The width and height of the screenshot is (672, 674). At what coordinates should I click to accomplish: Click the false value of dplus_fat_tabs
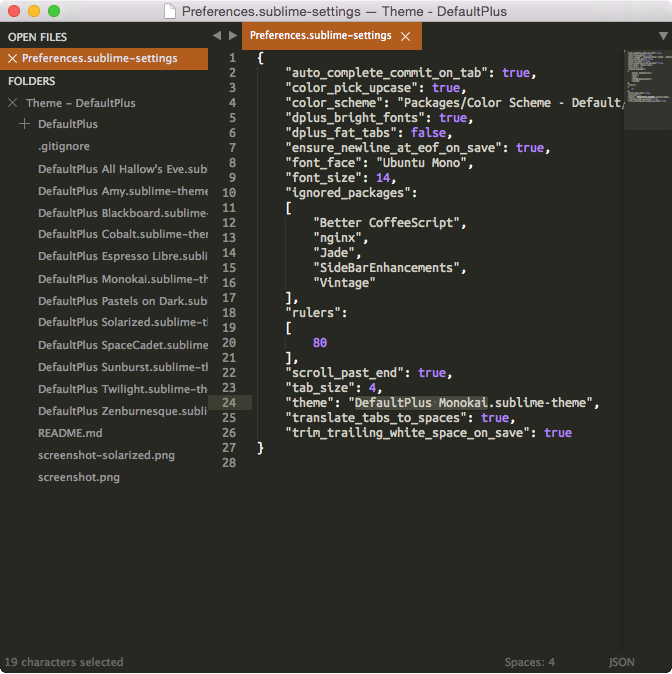click(x=428, y=133)
